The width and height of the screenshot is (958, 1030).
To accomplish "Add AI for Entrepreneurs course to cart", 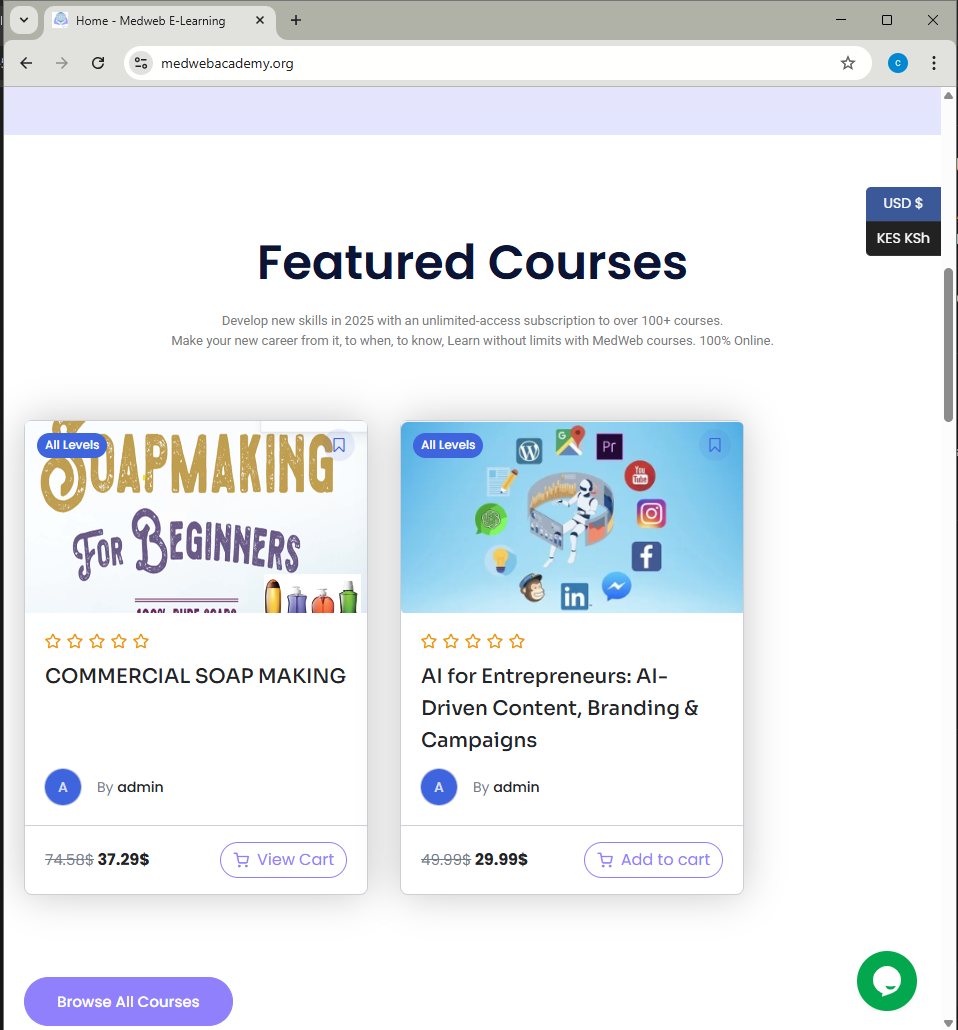I will point(653,860).
